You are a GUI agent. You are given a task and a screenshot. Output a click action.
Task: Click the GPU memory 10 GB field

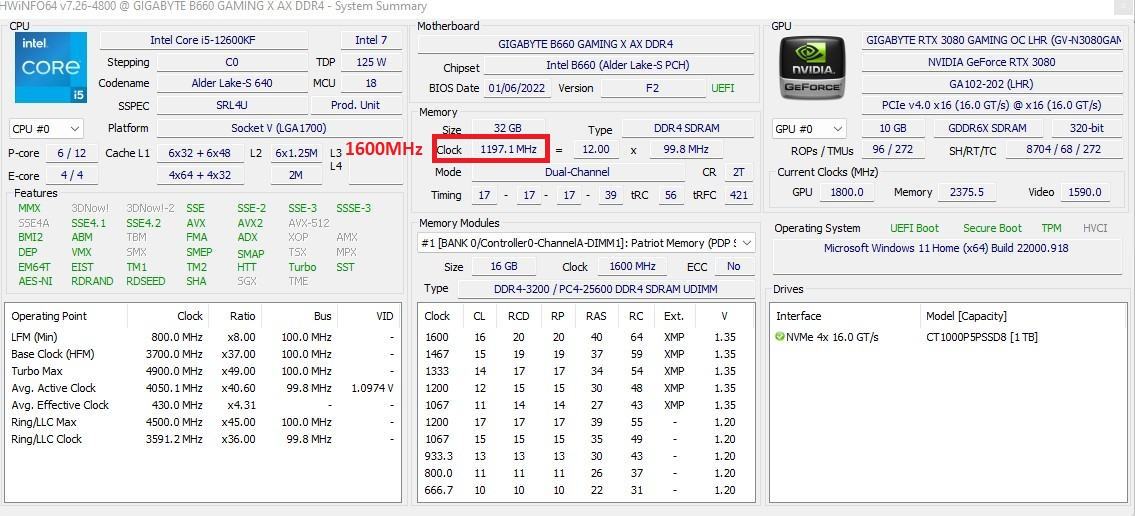[892, 129]
